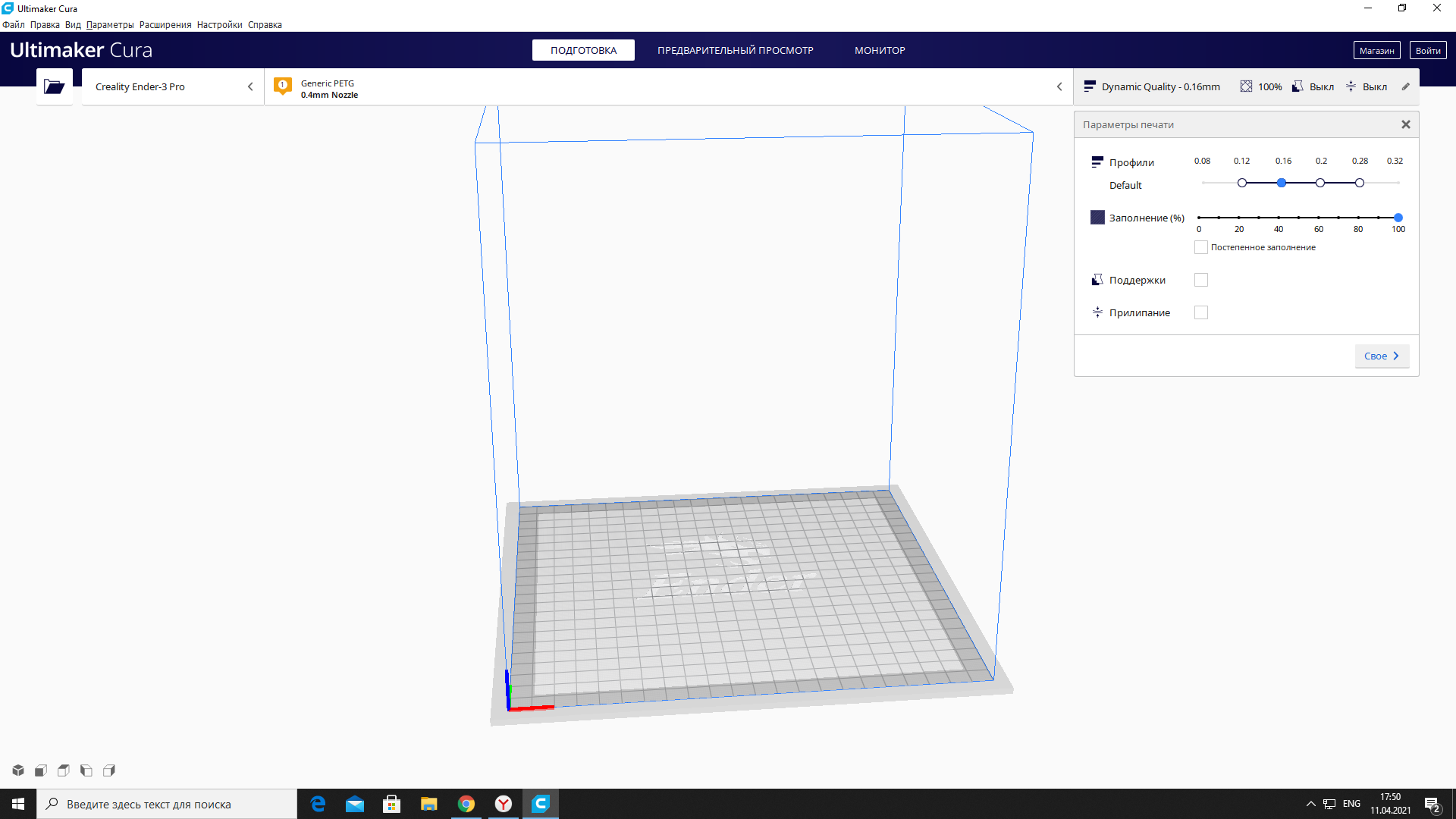This screenshot has width=1456, height=819.
Task: Open the Файл menu
Action: (14, 25)
